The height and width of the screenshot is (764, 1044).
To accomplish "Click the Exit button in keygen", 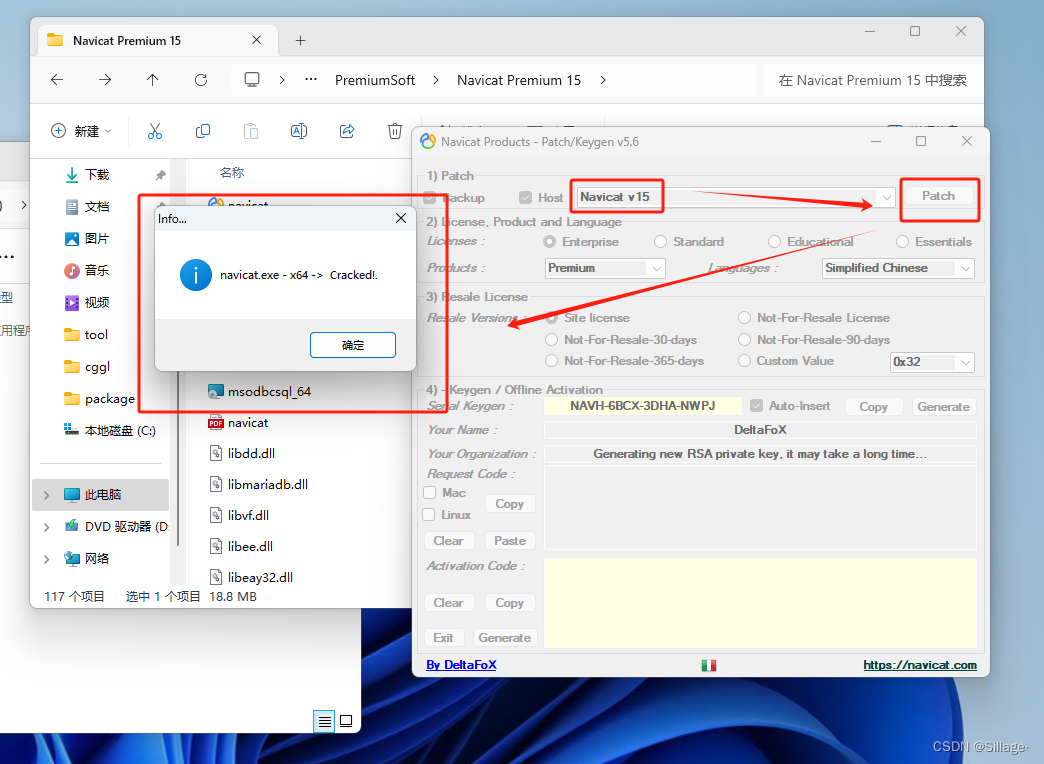I will (443, 638).
